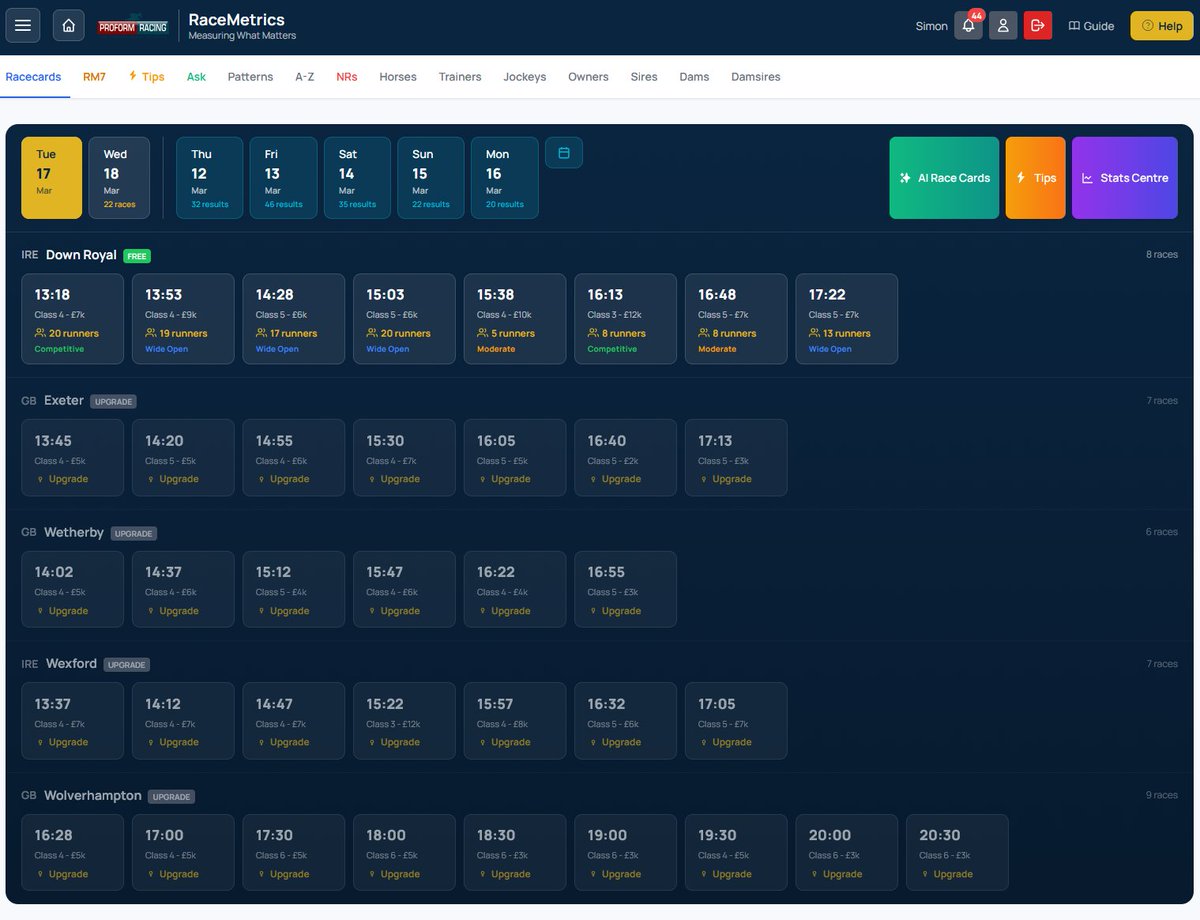Select Thu 12 Mar results card
Viewport: 1200px width, 920px height.
210,178
